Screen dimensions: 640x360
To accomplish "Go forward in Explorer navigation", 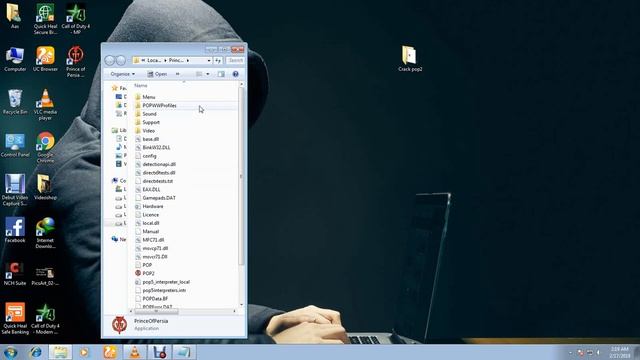I will tap(120, 60).
